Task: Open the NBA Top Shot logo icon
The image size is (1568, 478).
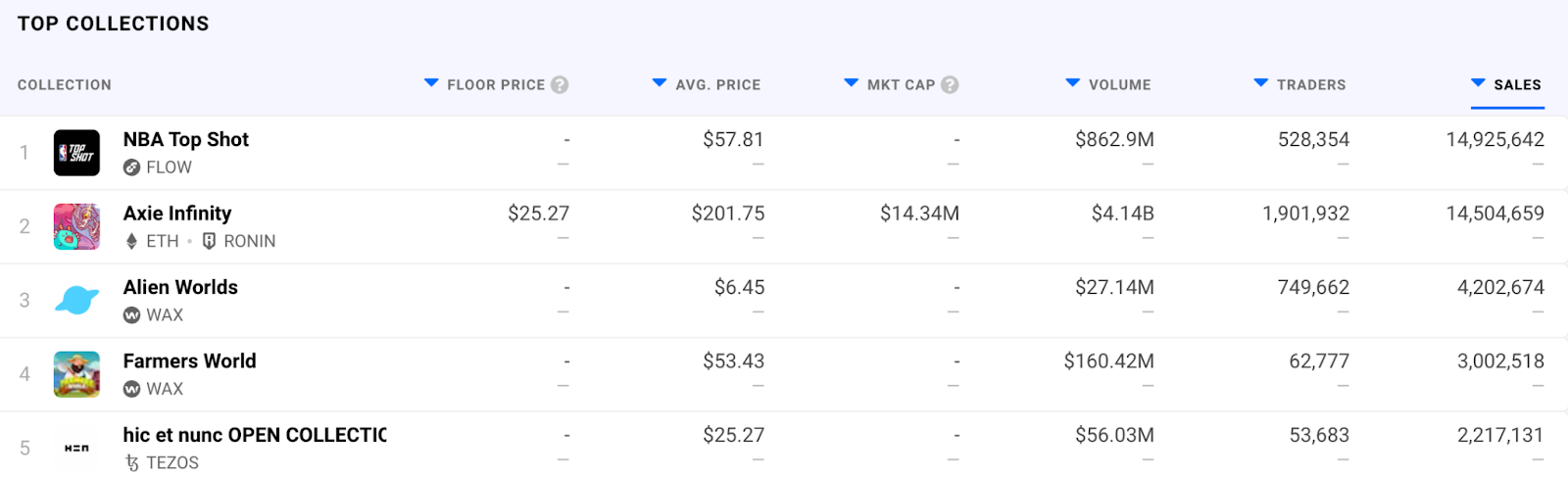Action: 76,153
